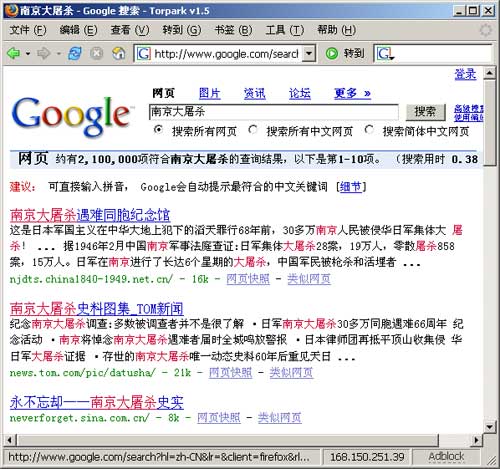Open the 工具 (T) tools menu

(285, 30)
